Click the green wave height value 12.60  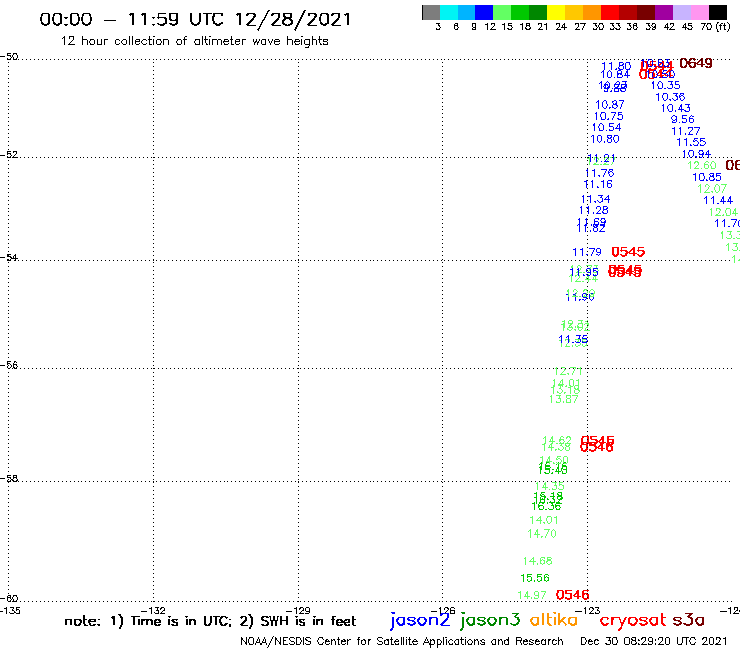(x=702, y=165)
